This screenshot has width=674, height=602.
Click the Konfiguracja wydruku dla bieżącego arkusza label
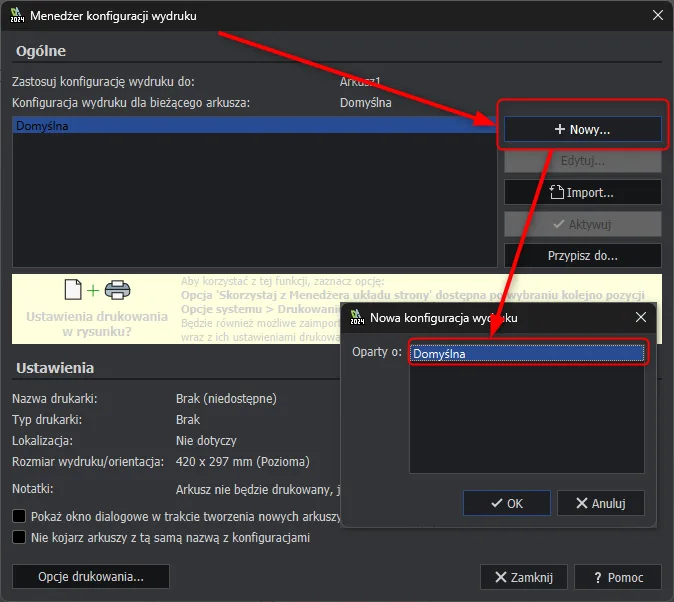pyautogui.click(x=131, y=103)
